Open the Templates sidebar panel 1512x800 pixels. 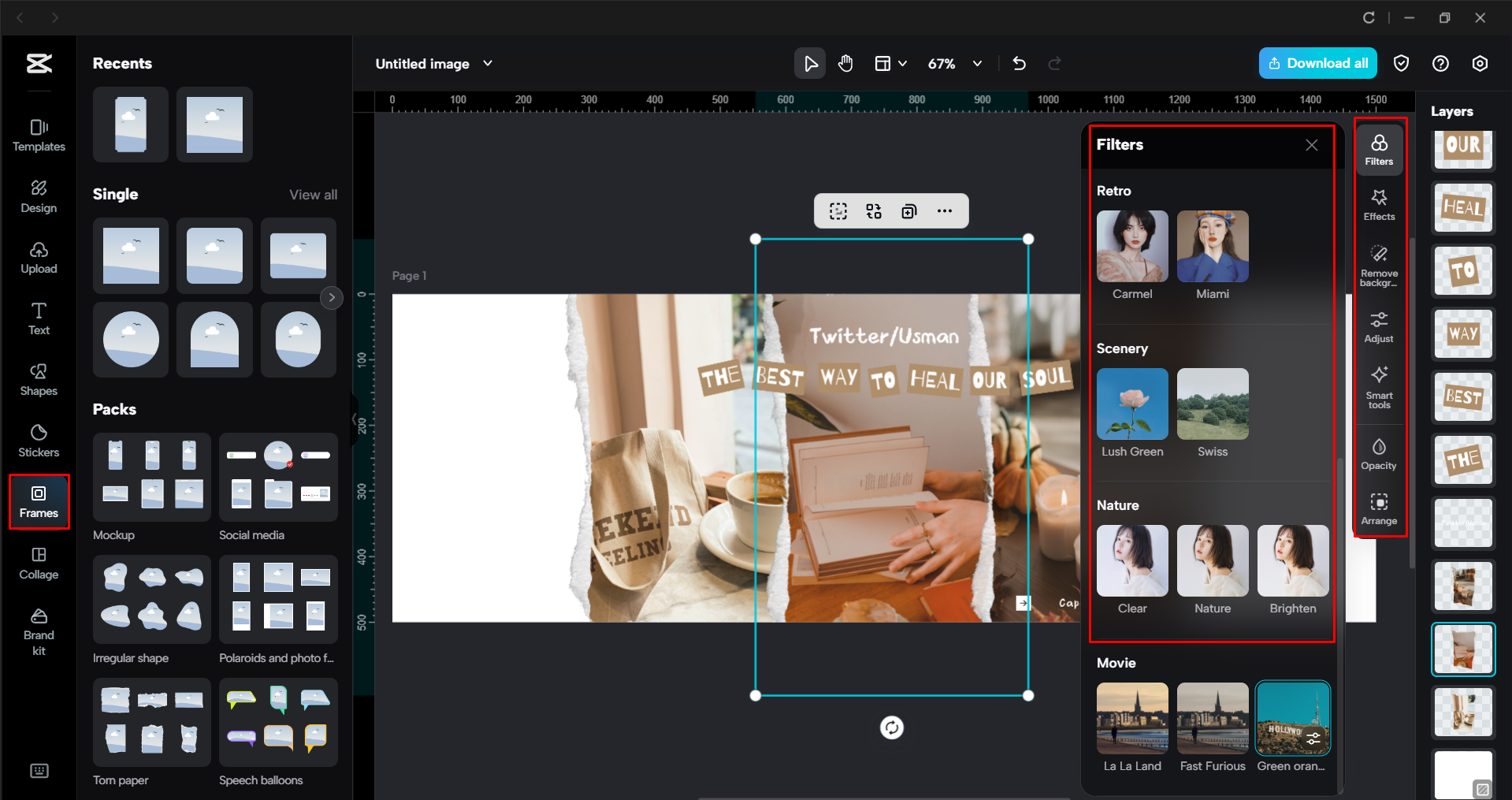(39, 136)
